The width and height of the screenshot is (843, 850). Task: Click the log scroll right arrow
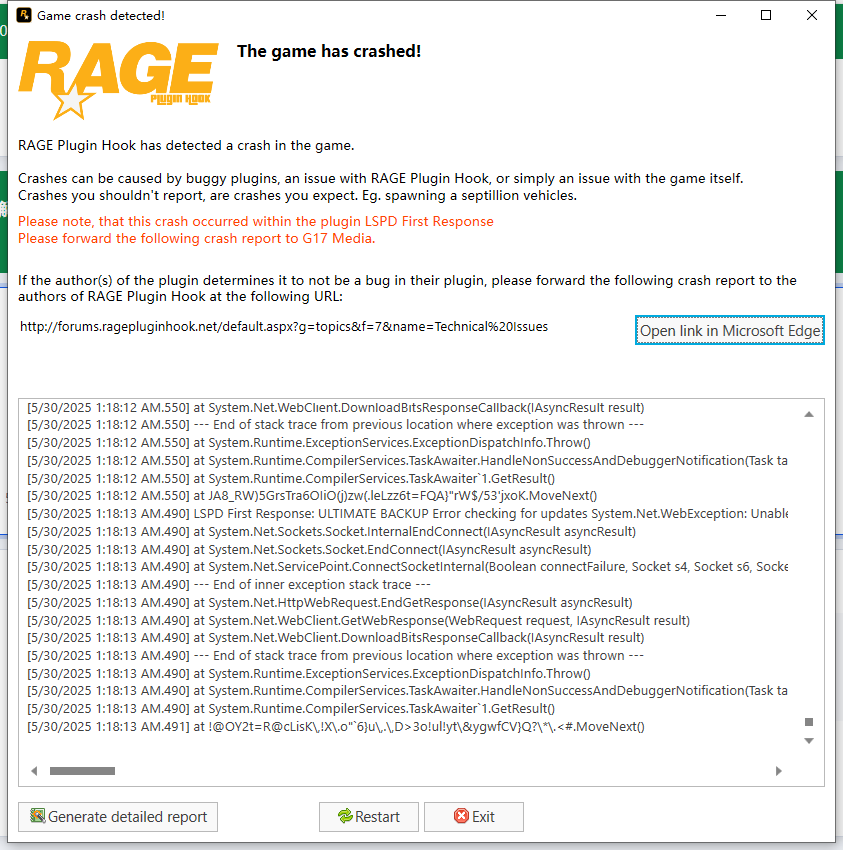point(779,771)
